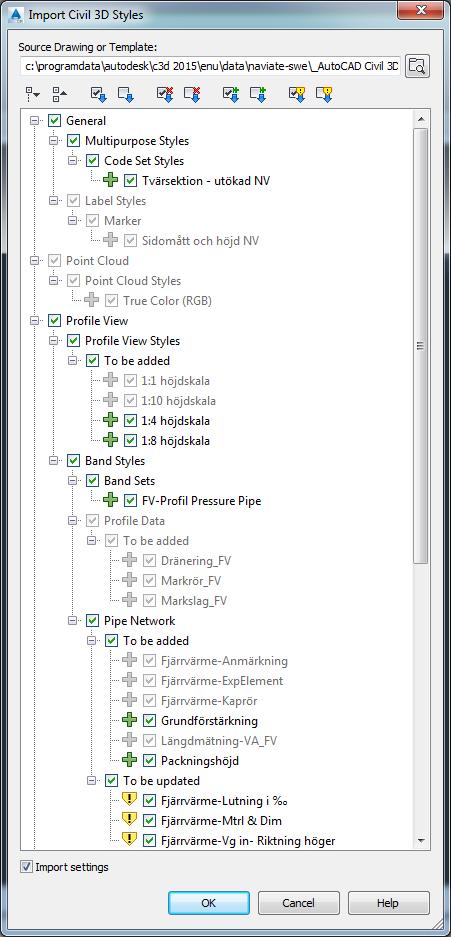Click the scrollbar down arrow

(421, 840)
